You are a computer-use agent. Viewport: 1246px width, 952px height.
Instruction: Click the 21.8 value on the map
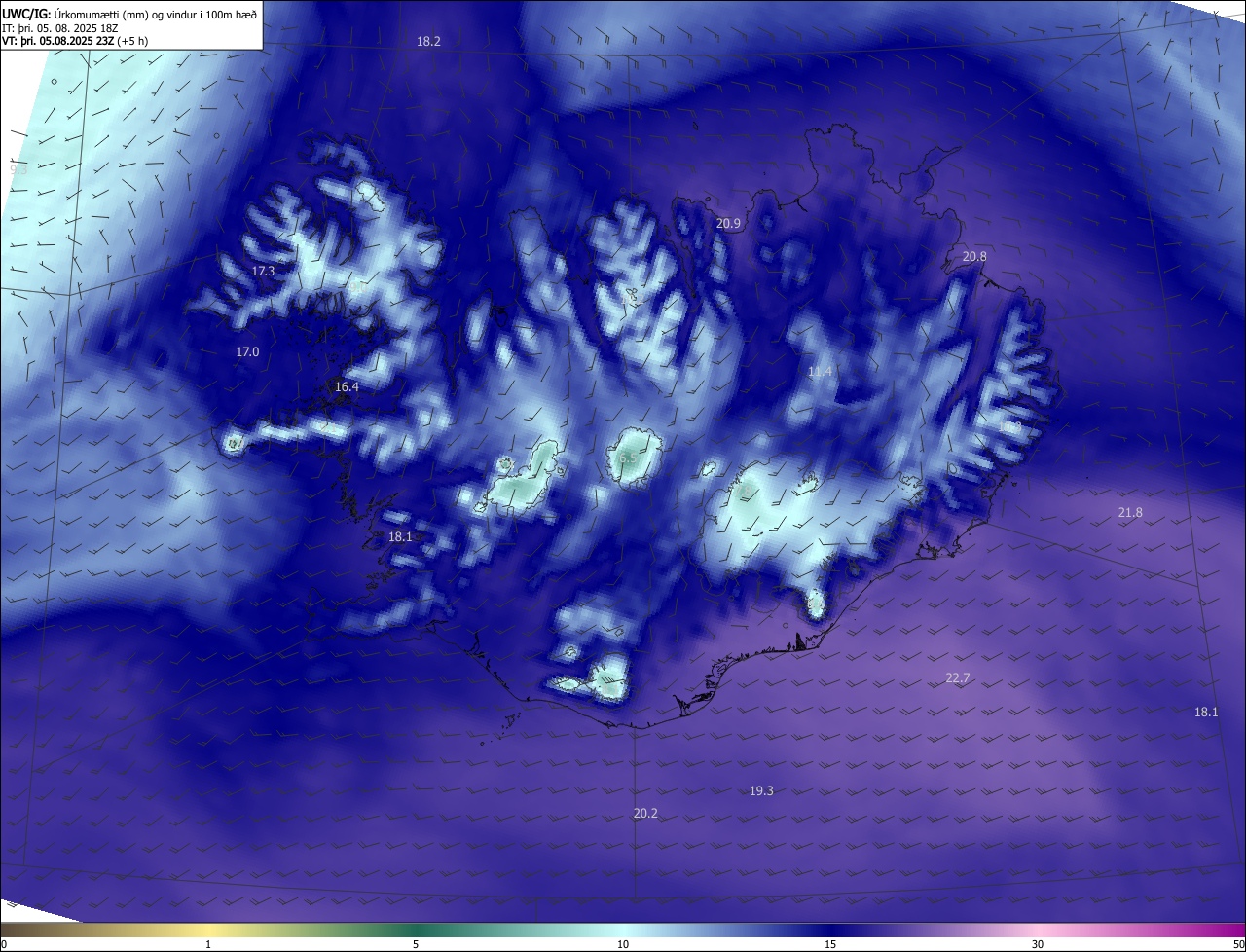1130,513
